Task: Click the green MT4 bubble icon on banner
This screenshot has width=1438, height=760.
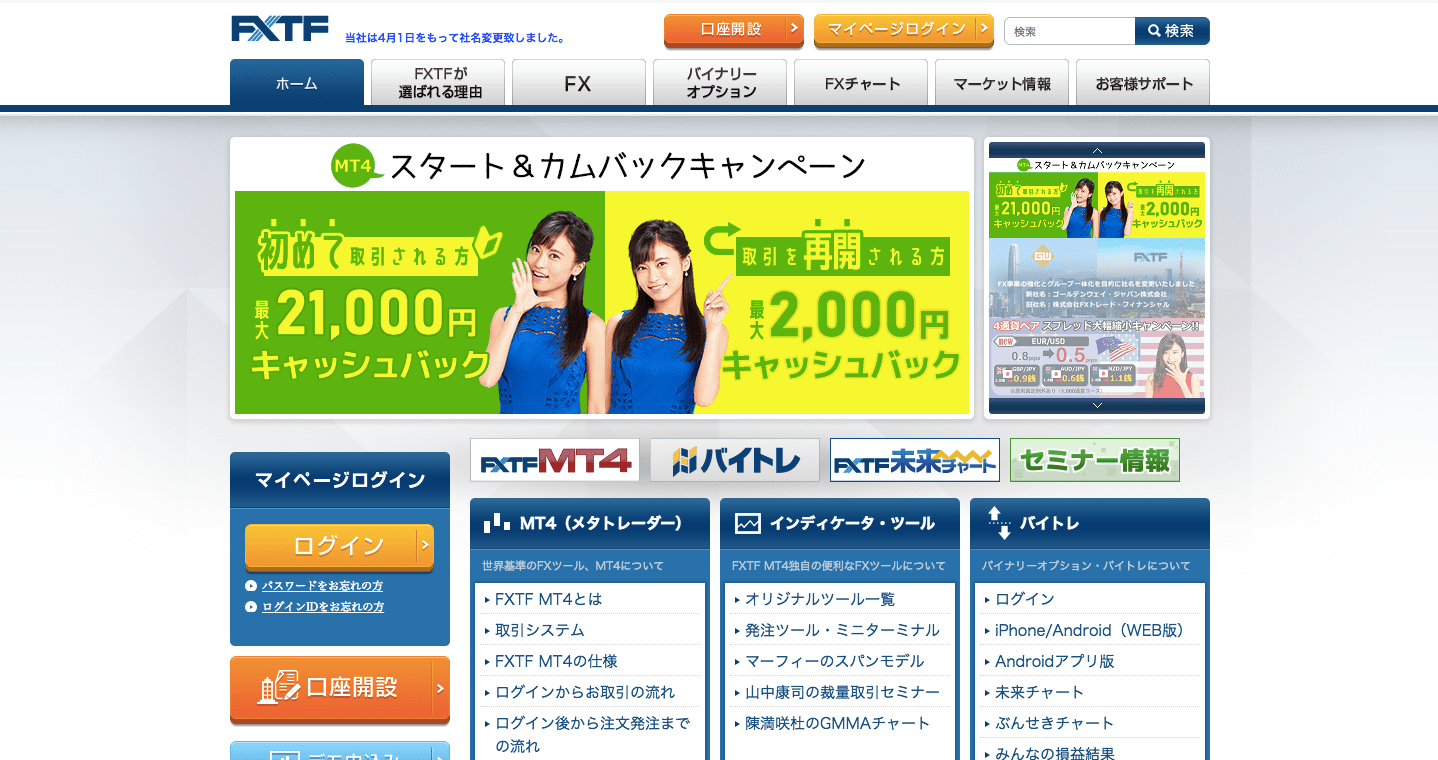Action: tap(357, 166)
